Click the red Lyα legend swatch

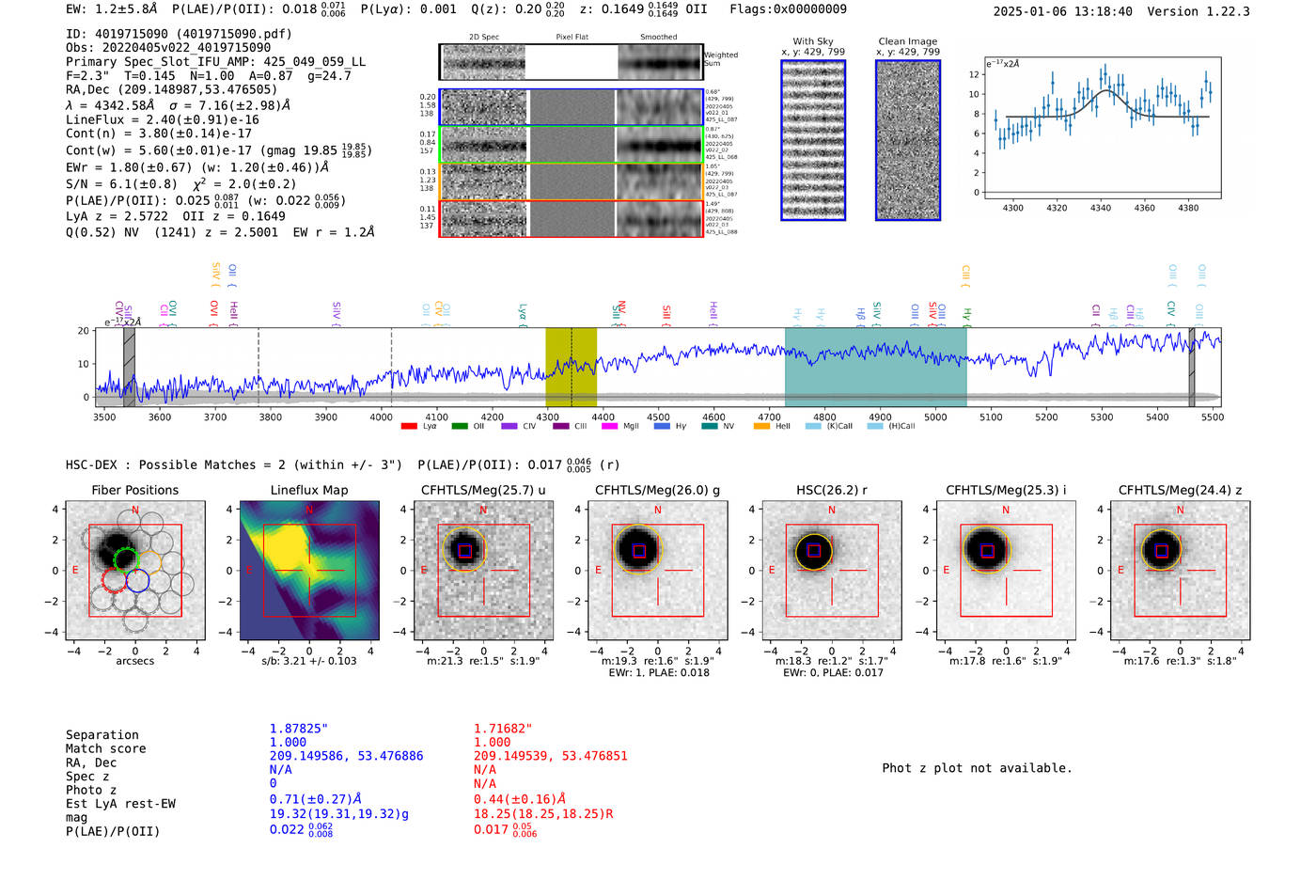(408, 426)
